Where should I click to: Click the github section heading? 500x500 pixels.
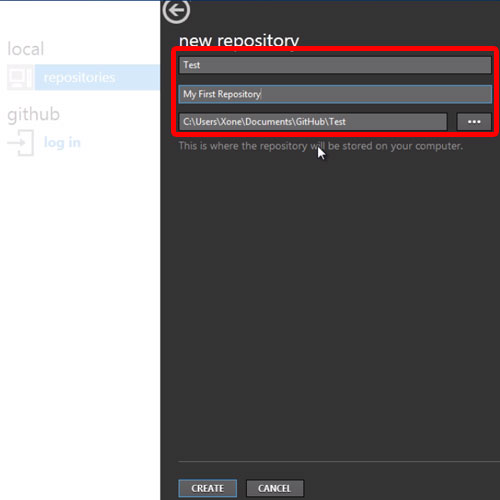pyautogui.click(x=33, y=114)
